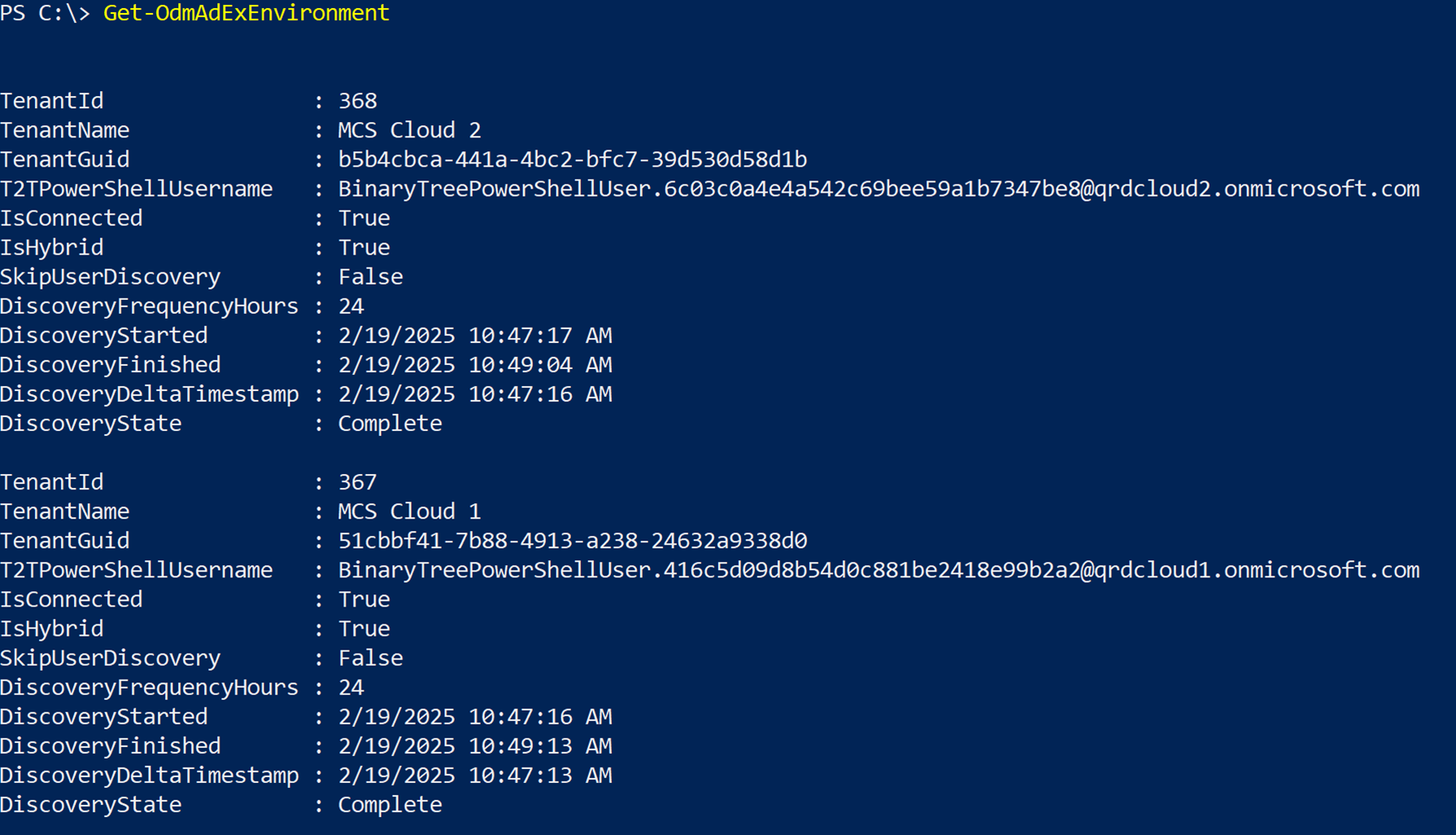Click the first DiscoveryState Complete value

click(x=390, y=424)
